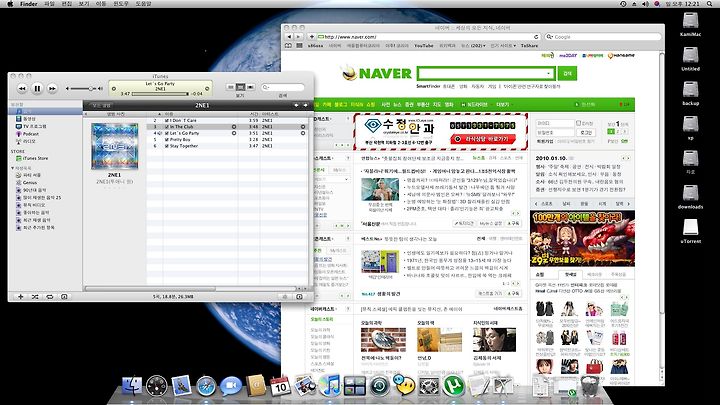
Task: Open the dragon game advertisement banner
Action: click(582, 238)
